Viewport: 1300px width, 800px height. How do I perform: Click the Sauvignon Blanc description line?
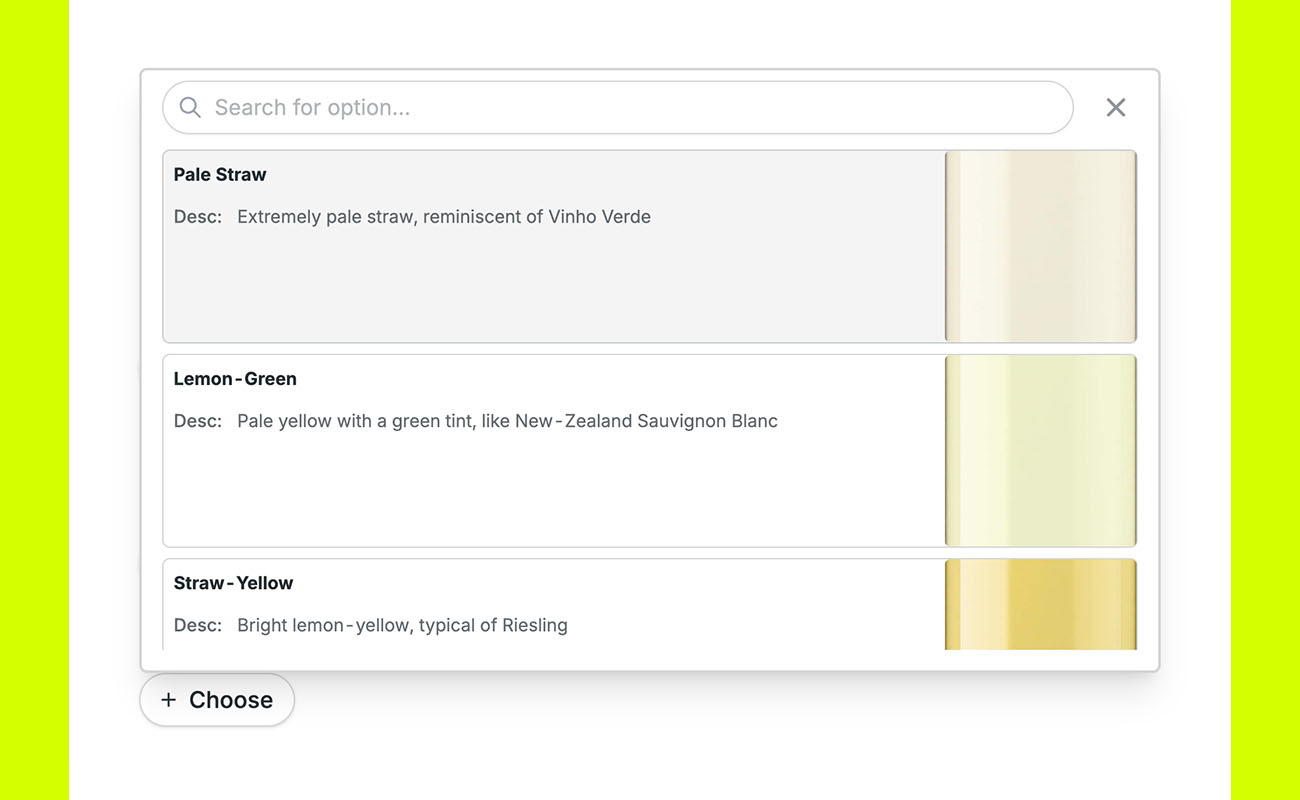click(507, 421)
